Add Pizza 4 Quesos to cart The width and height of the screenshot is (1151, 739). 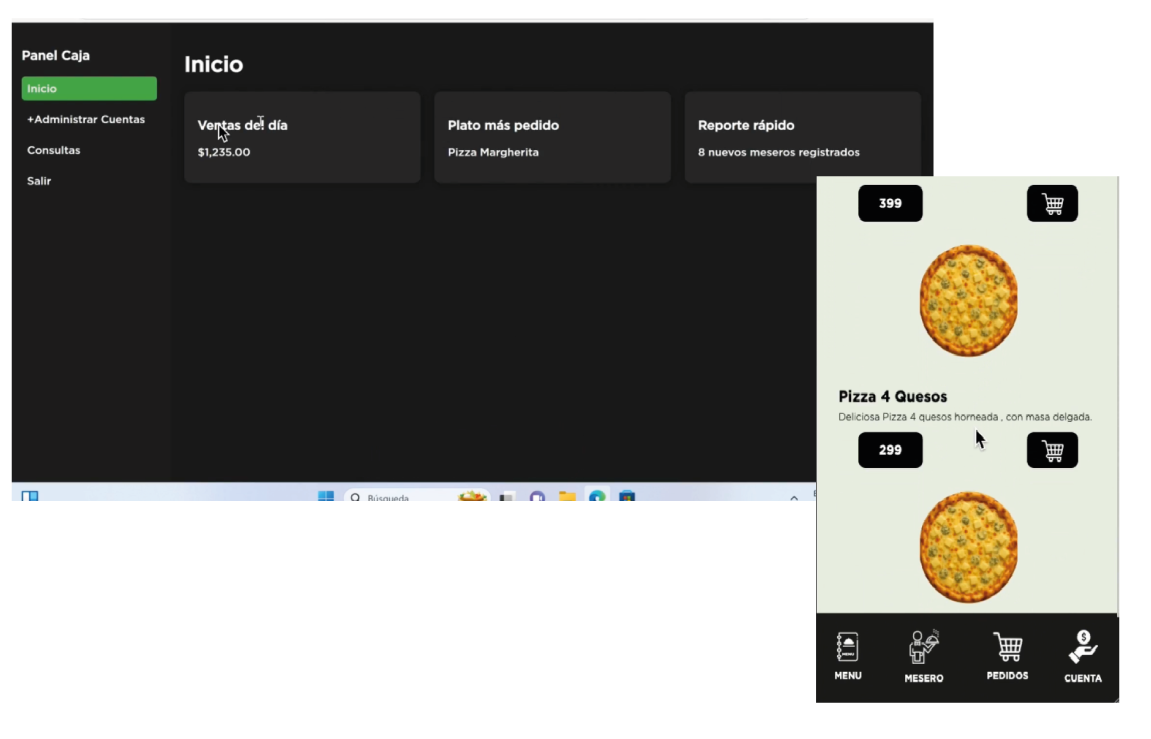coord(1052,450)
